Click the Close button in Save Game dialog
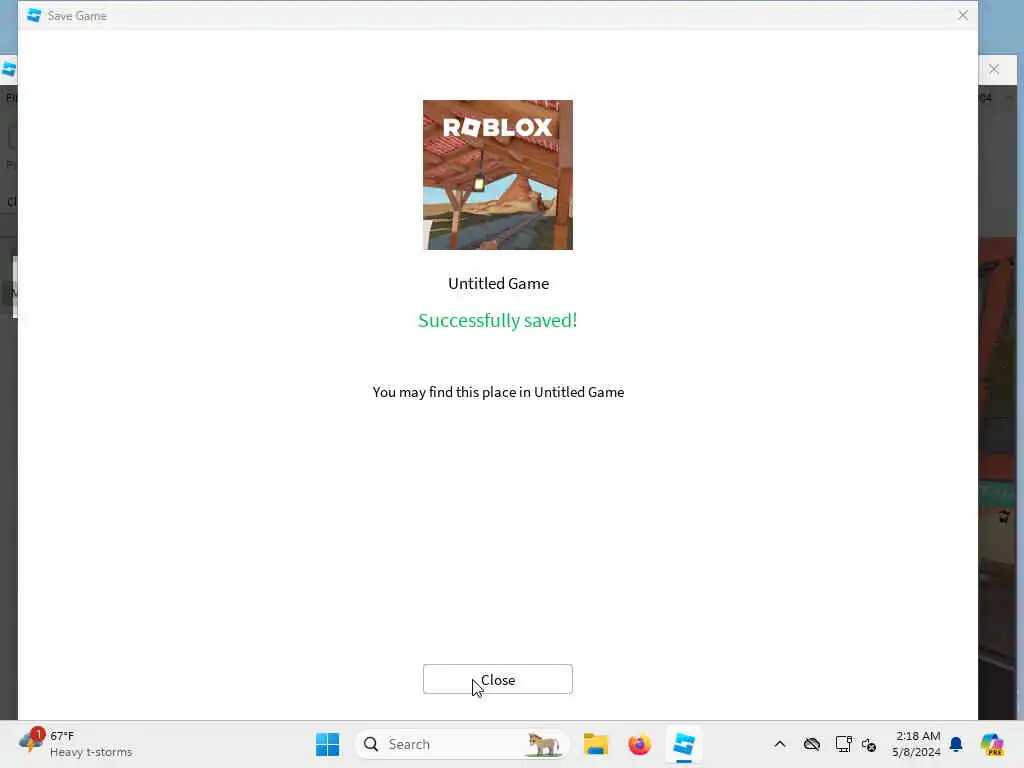 point(498,679)
